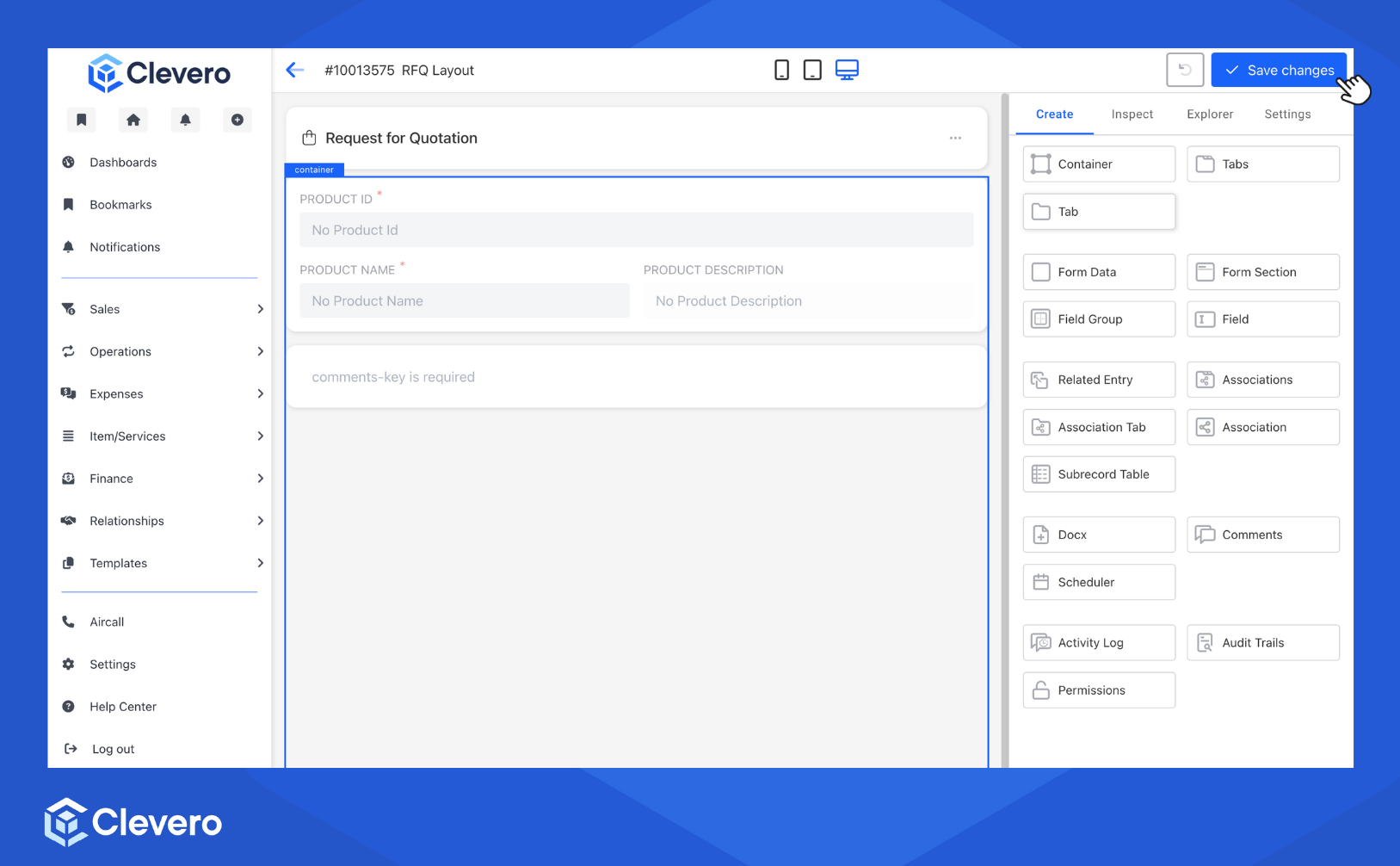The width and height of the screenshot is (1400, 866).
Task: Switch to mobile phone preview
Action: pyautogui.click(x=781, y=70)
